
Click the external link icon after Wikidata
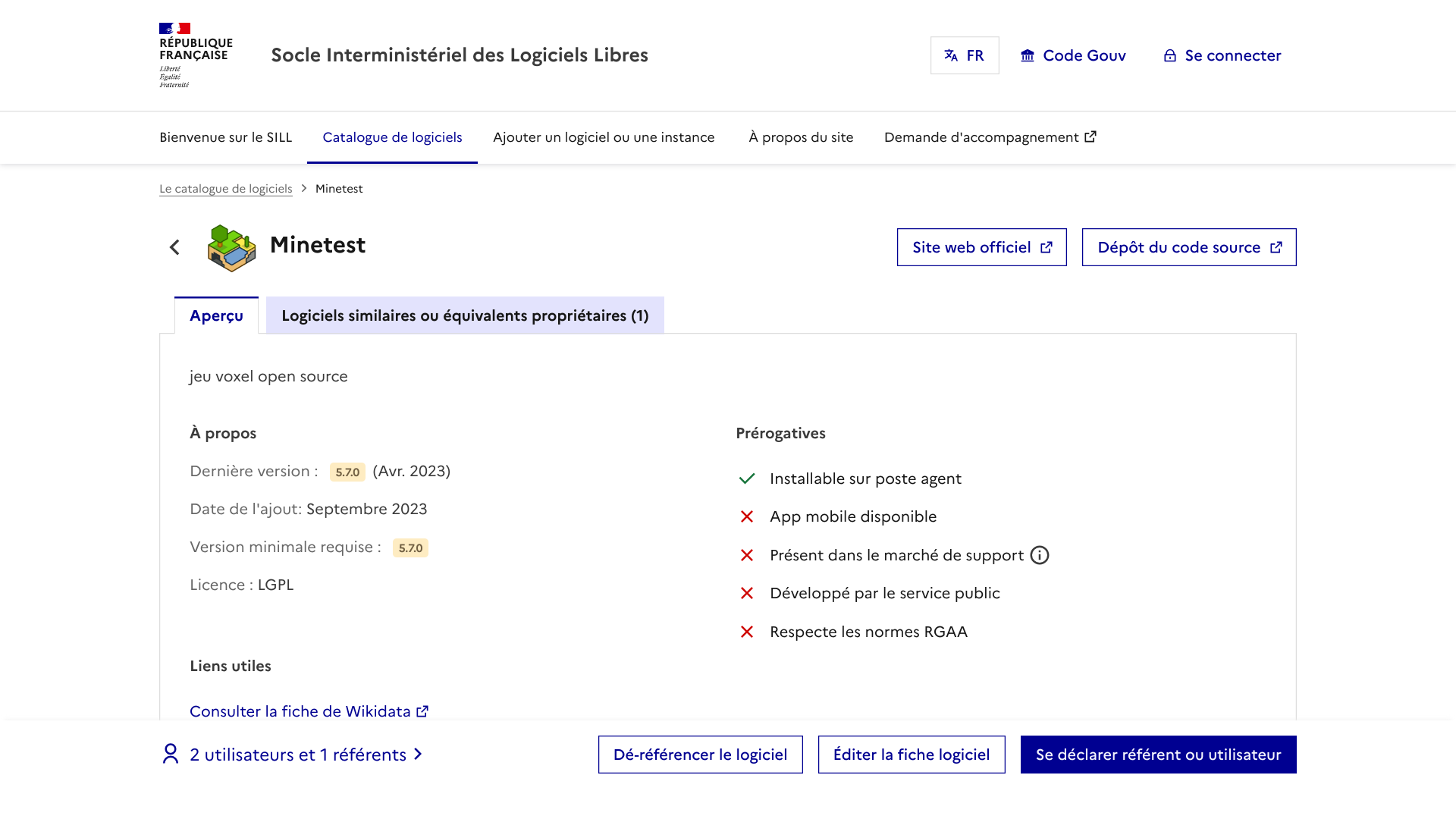point(422,711)
